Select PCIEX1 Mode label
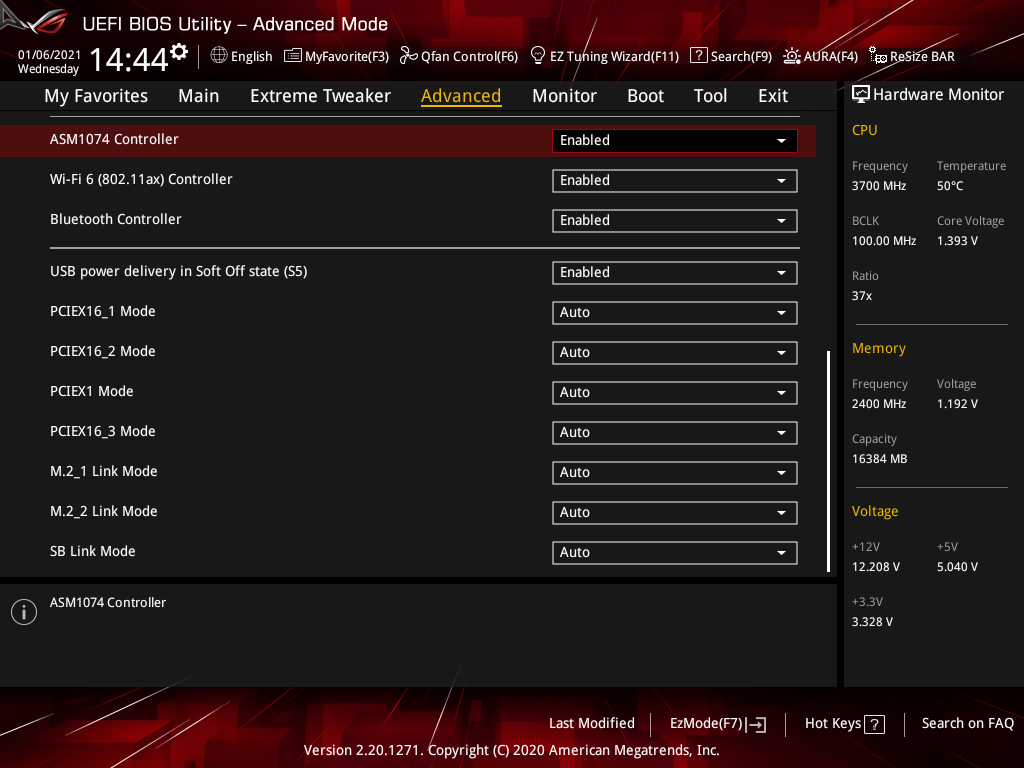 tap(91, 392)
